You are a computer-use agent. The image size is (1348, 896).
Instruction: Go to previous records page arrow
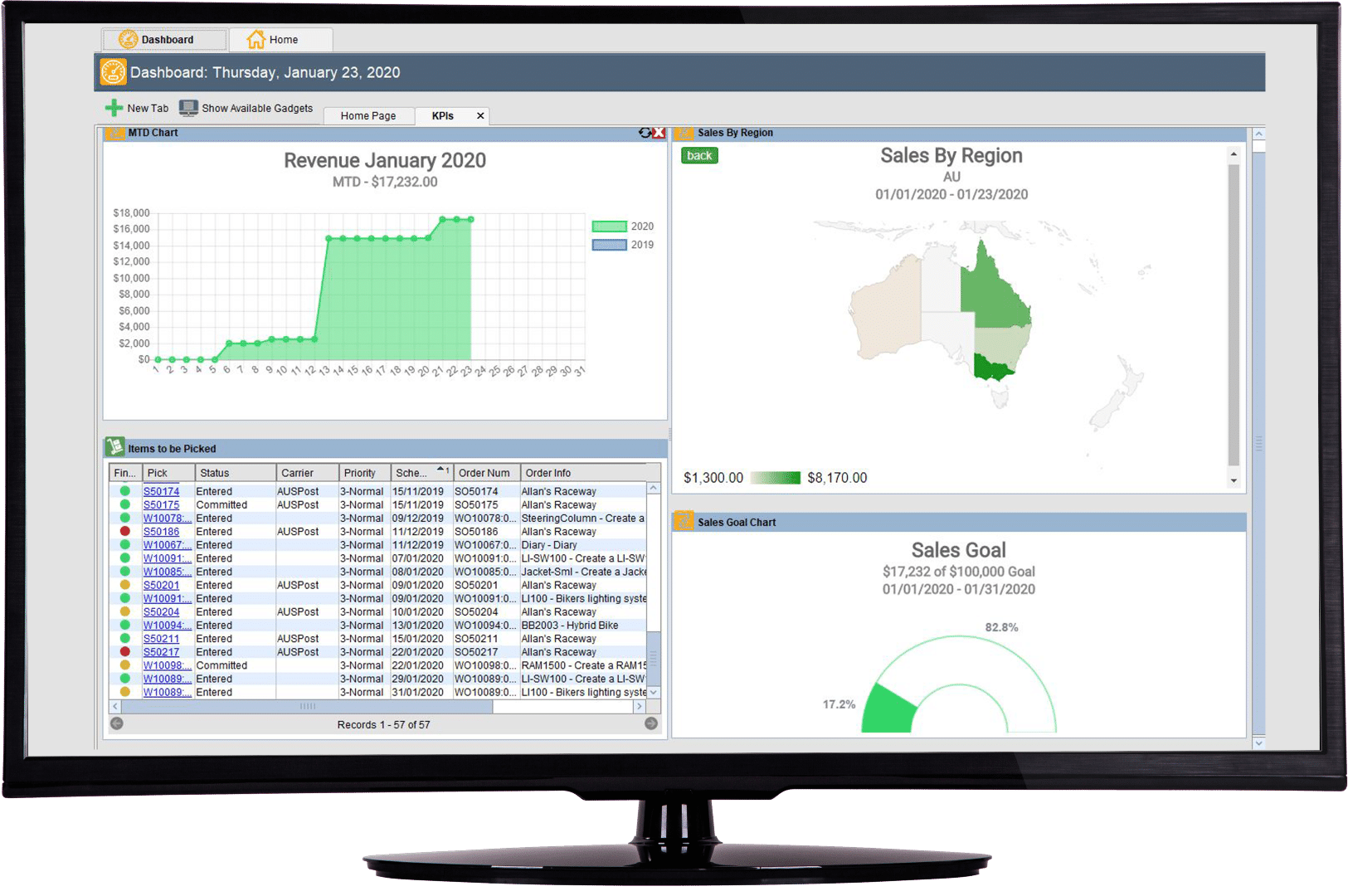[117, 723]
